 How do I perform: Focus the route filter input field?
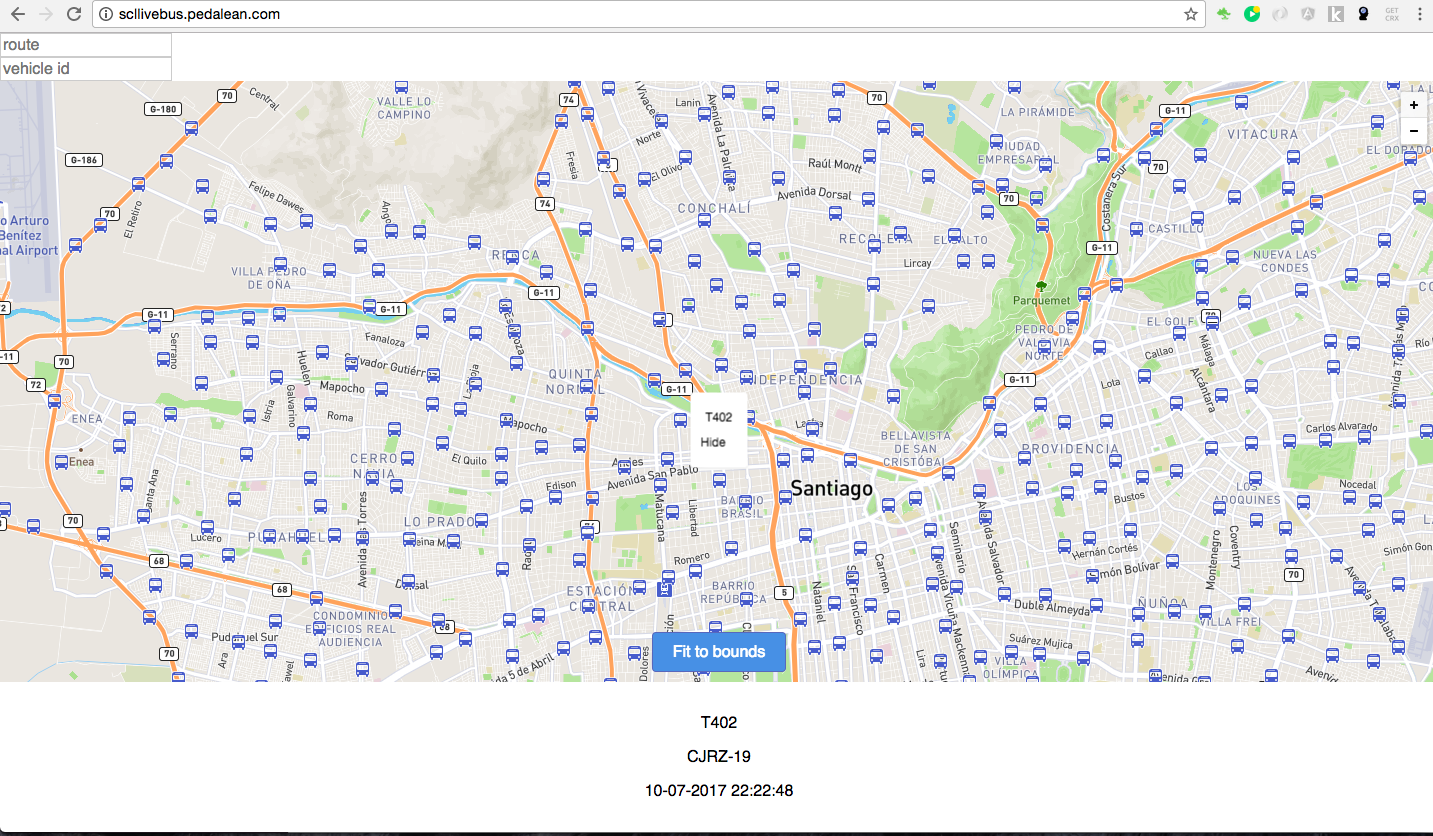tap(86, 45)
